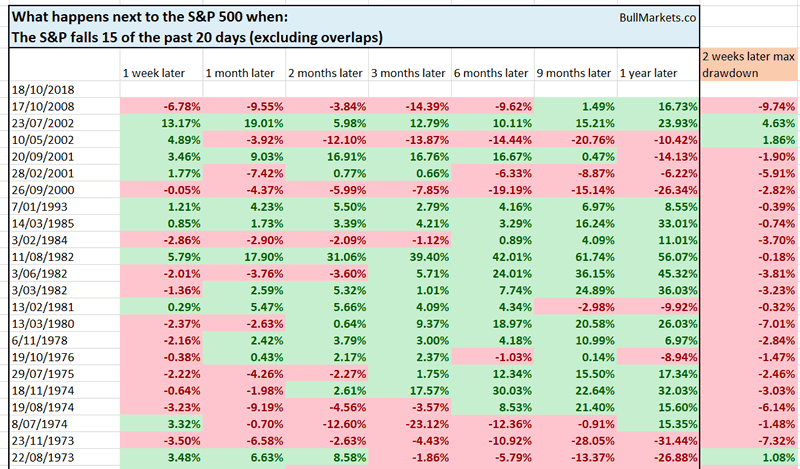The image size is (800, 469).
Task: Click the '2 months later' header cell
Action: [x=324, y=73]
